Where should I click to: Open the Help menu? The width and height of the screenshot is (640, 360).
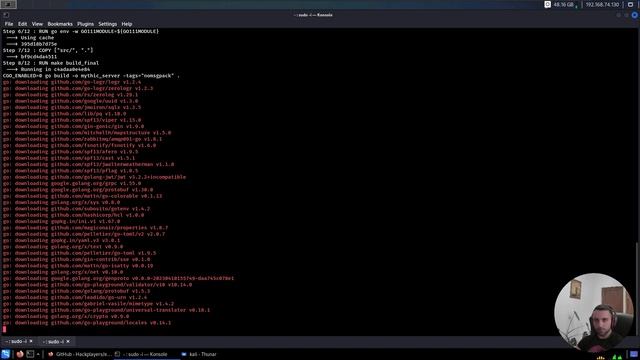coord(127,24)
